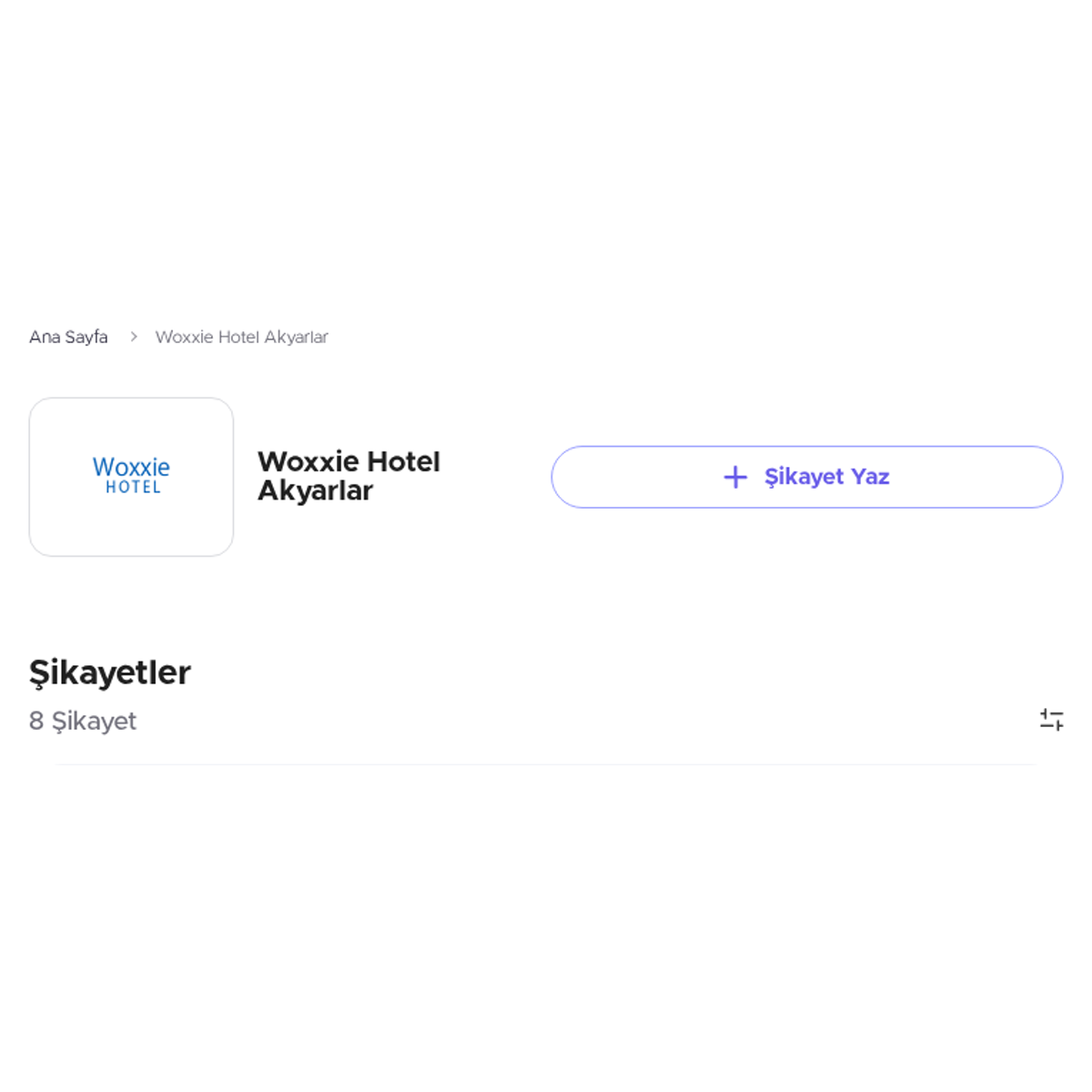Select the Woxxie Hotel Akyarlar breadcrumb item
This screenshot has width=1092, height=1092.
(x=241, y=337)
